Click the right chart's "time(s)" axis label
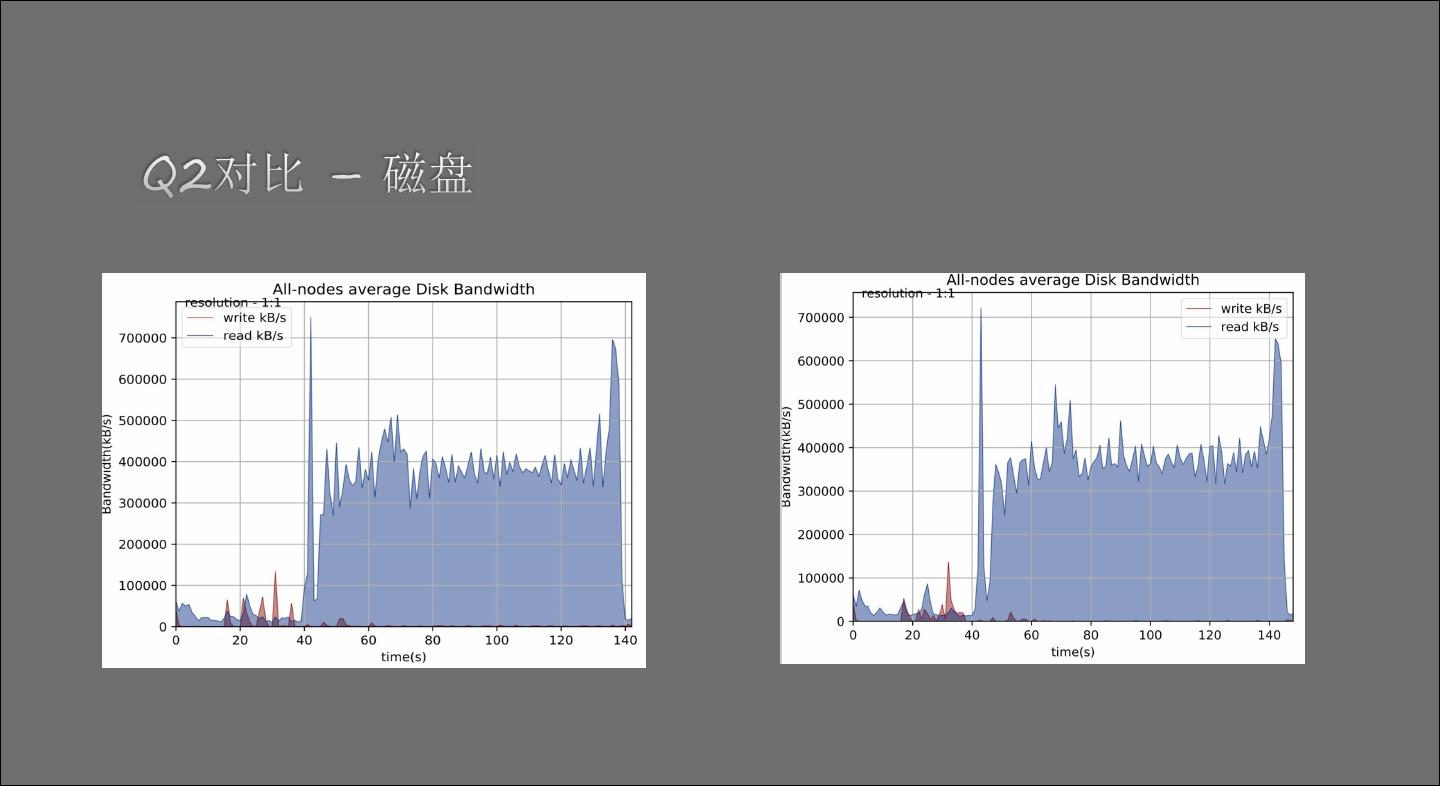 pos(1072,652)
